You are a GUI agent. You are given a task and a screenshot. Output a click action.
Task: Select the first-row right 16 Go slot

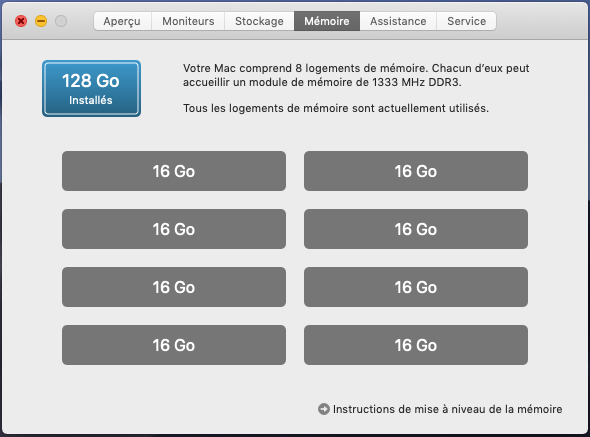click(x=416, y=171)
